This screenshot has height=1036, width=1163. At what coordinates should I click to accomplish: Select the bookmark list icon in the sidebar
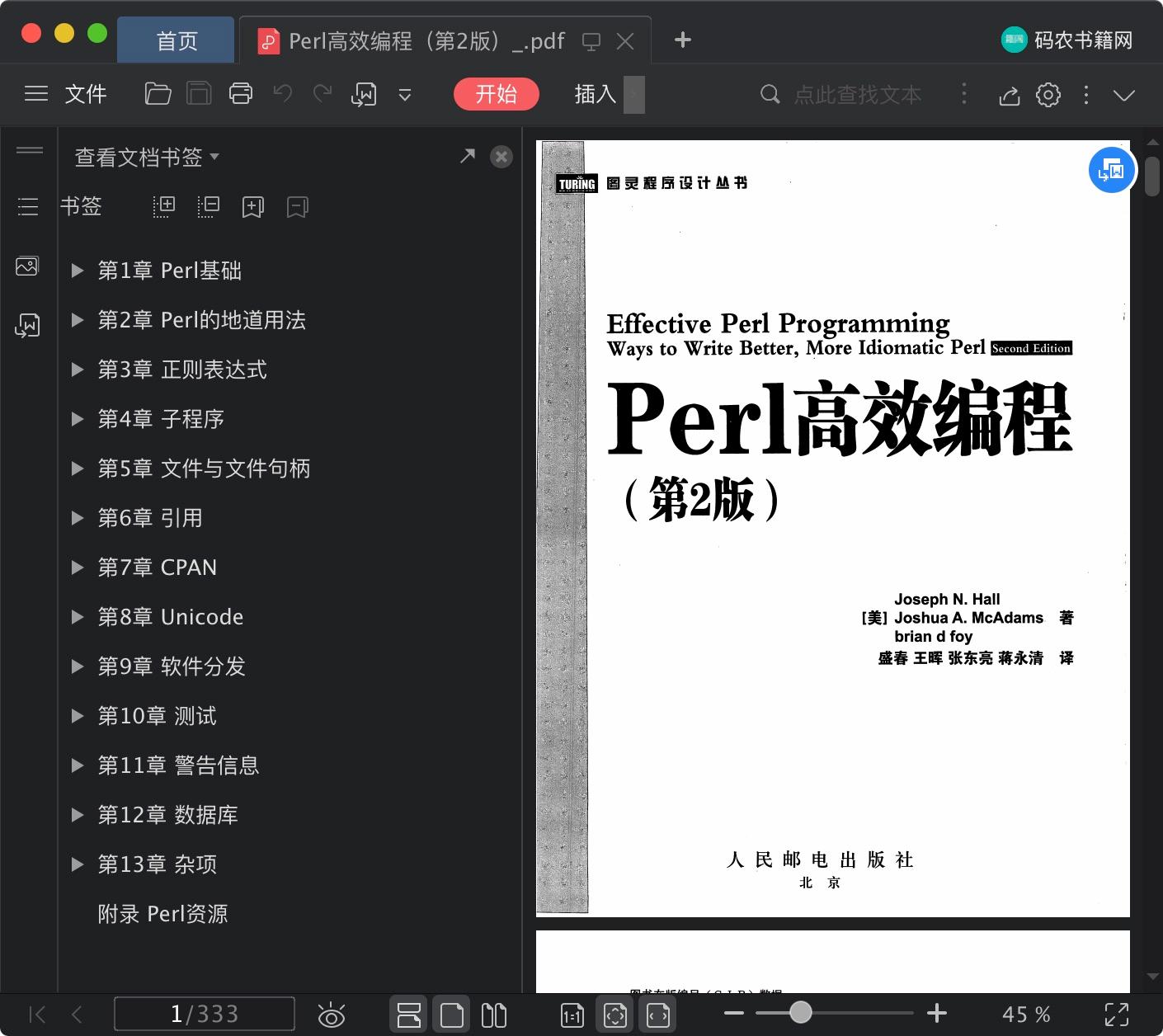pyautogui.click(x=28, y=206)
